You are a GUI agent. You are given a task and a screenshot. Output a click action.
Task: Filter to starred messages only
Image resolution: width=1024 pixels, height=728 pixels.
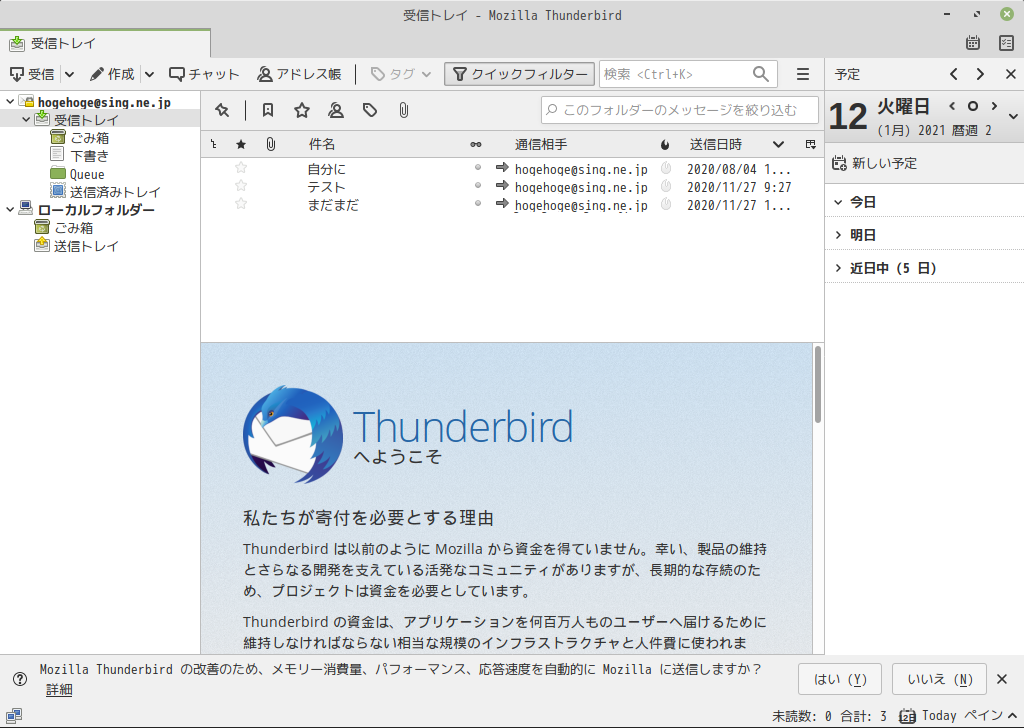click(x=302, y=110)
